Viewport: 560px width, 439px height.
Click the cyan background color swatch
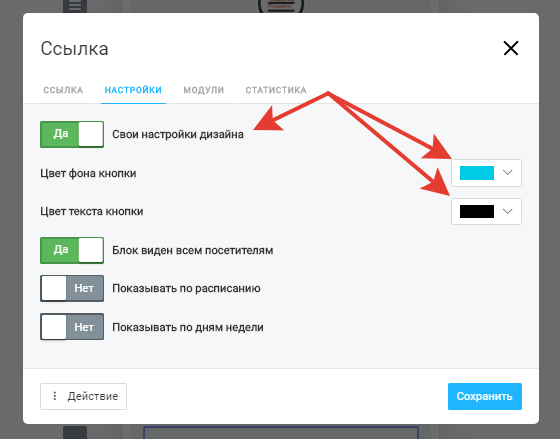click(x=477, y=173)
